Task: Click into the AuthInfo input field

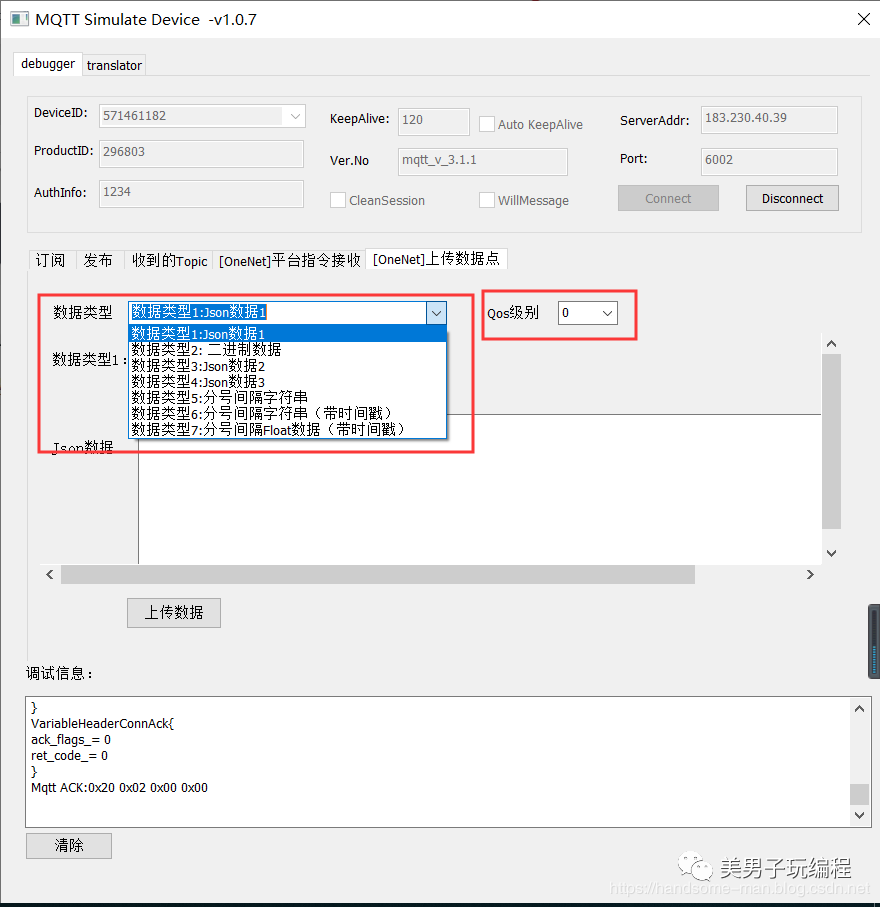Action: (x=200, y=192)
